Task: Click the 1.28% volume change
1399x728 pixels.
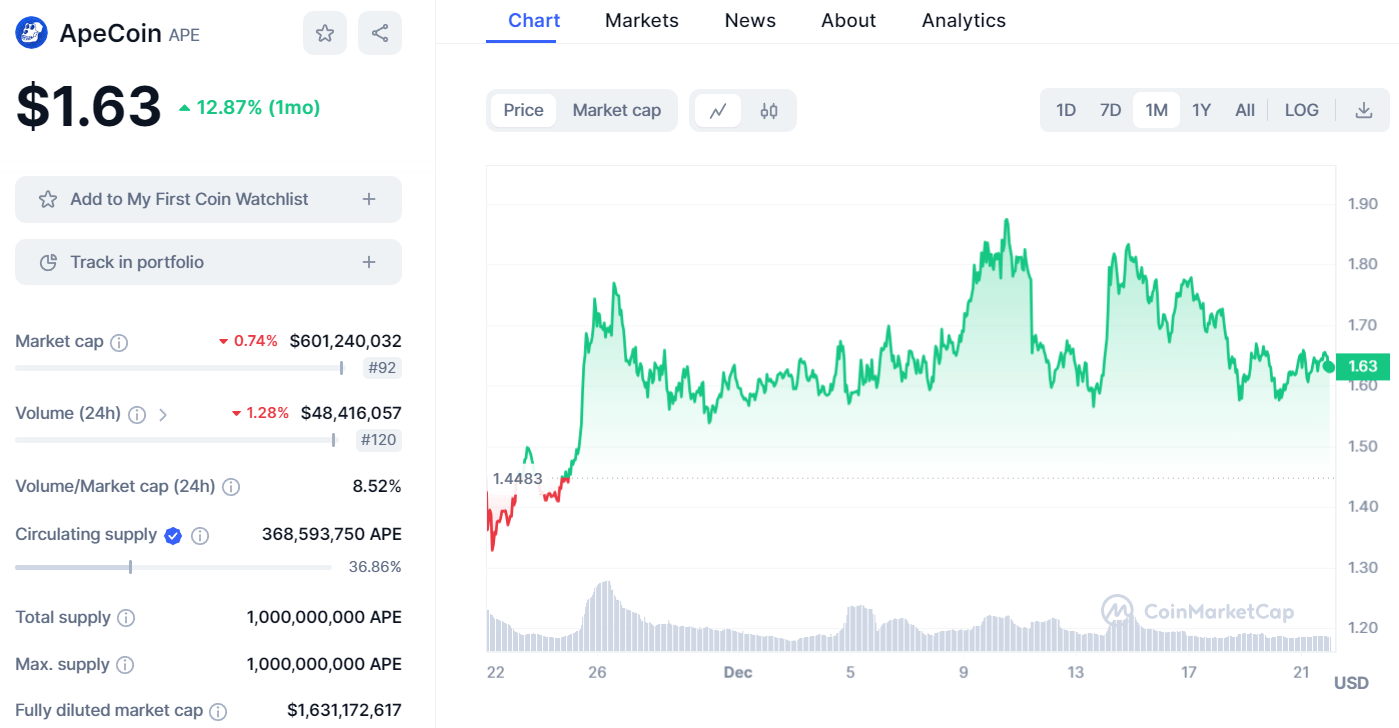Action: (260, 413)
